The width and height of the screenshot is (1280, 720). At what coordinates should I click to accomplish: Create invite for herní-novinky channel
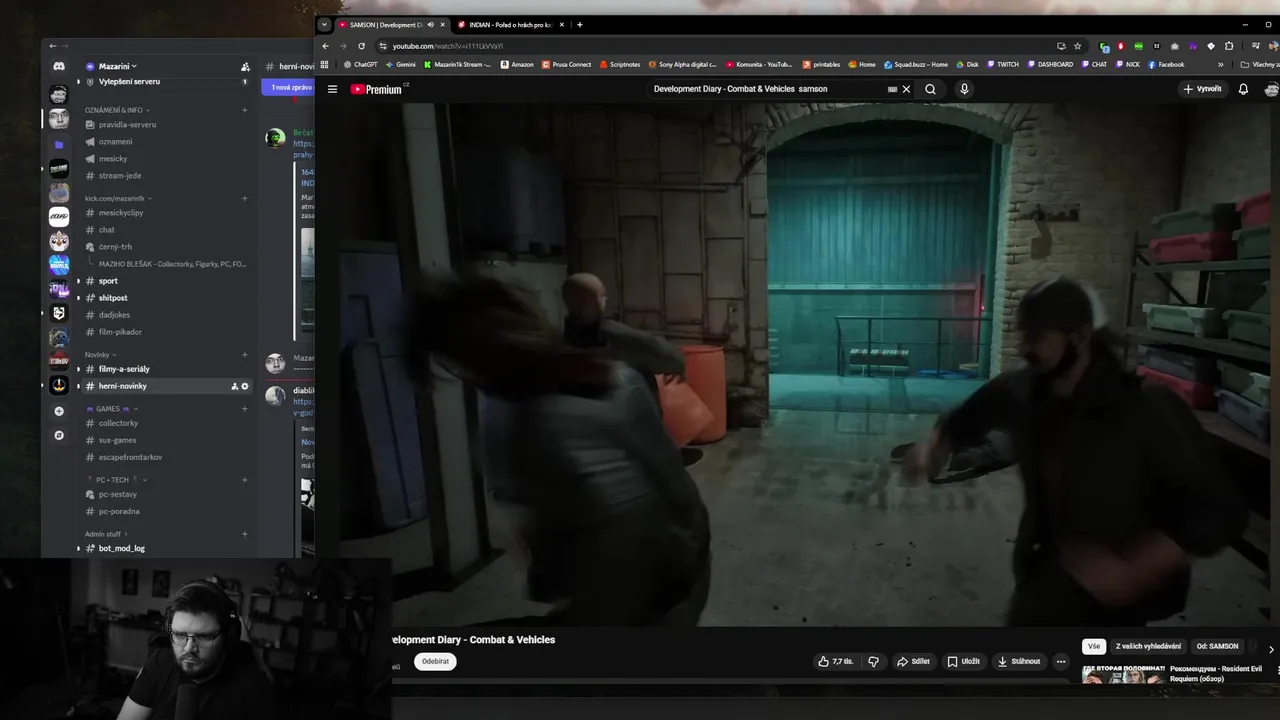[x=235, y=386]
